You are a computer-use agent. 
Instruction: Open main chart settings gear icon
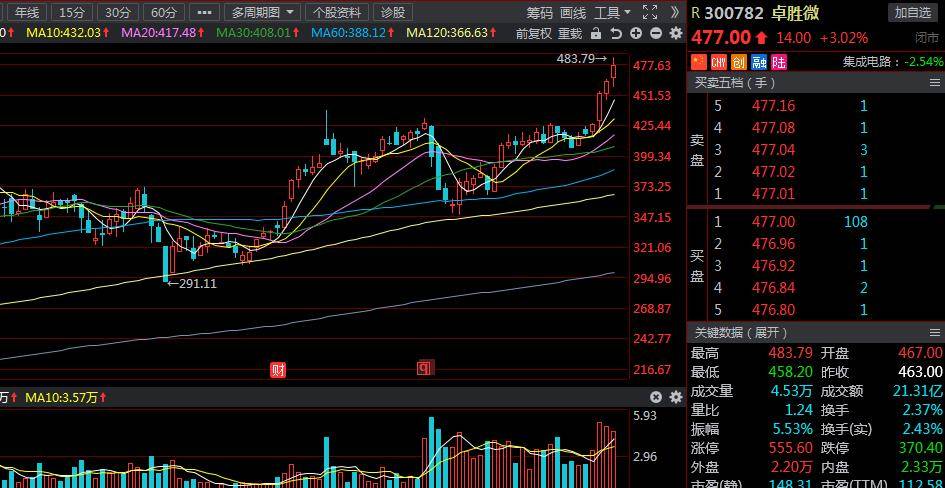[x=676, y=33]
